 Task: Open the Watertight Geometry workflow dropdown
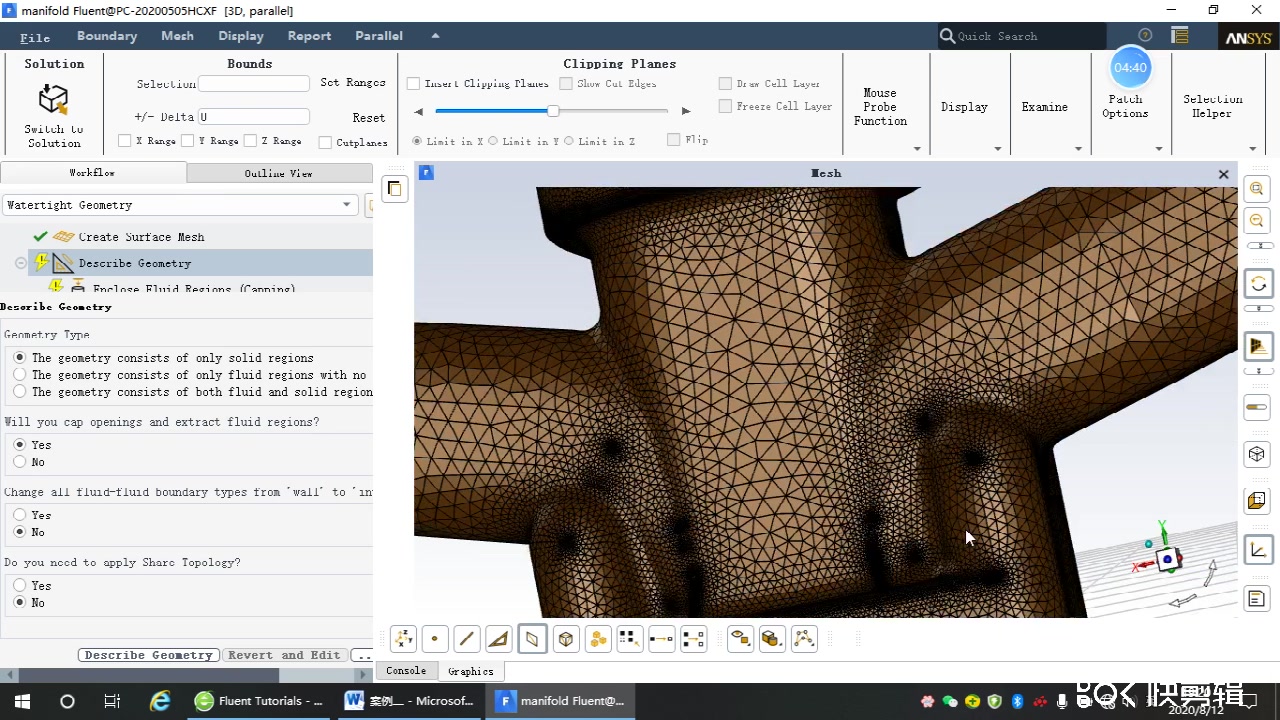pyautogui.click(x=346, y=205)
